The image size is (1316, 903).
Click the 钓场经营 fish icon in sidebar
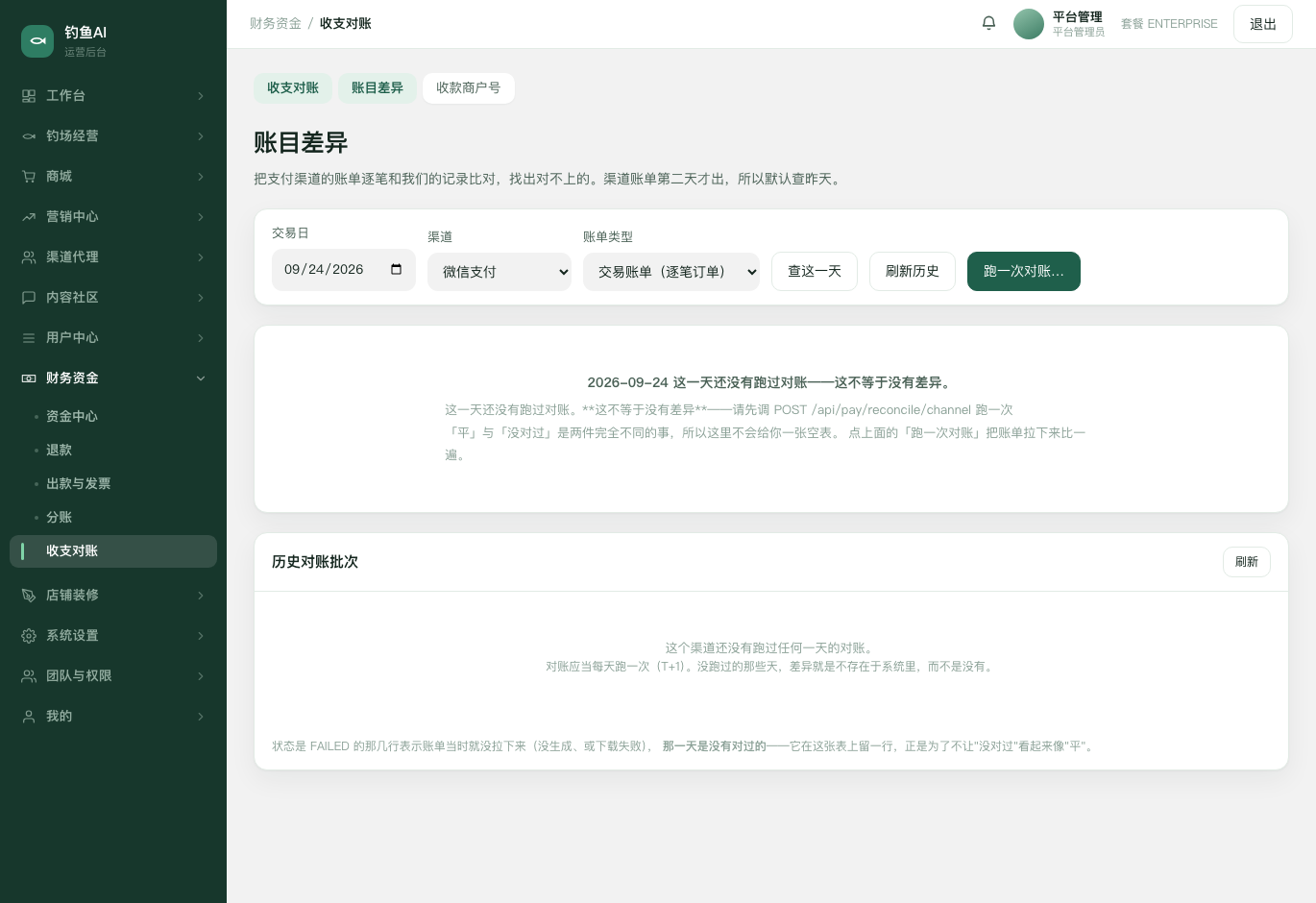coord(29,136)
